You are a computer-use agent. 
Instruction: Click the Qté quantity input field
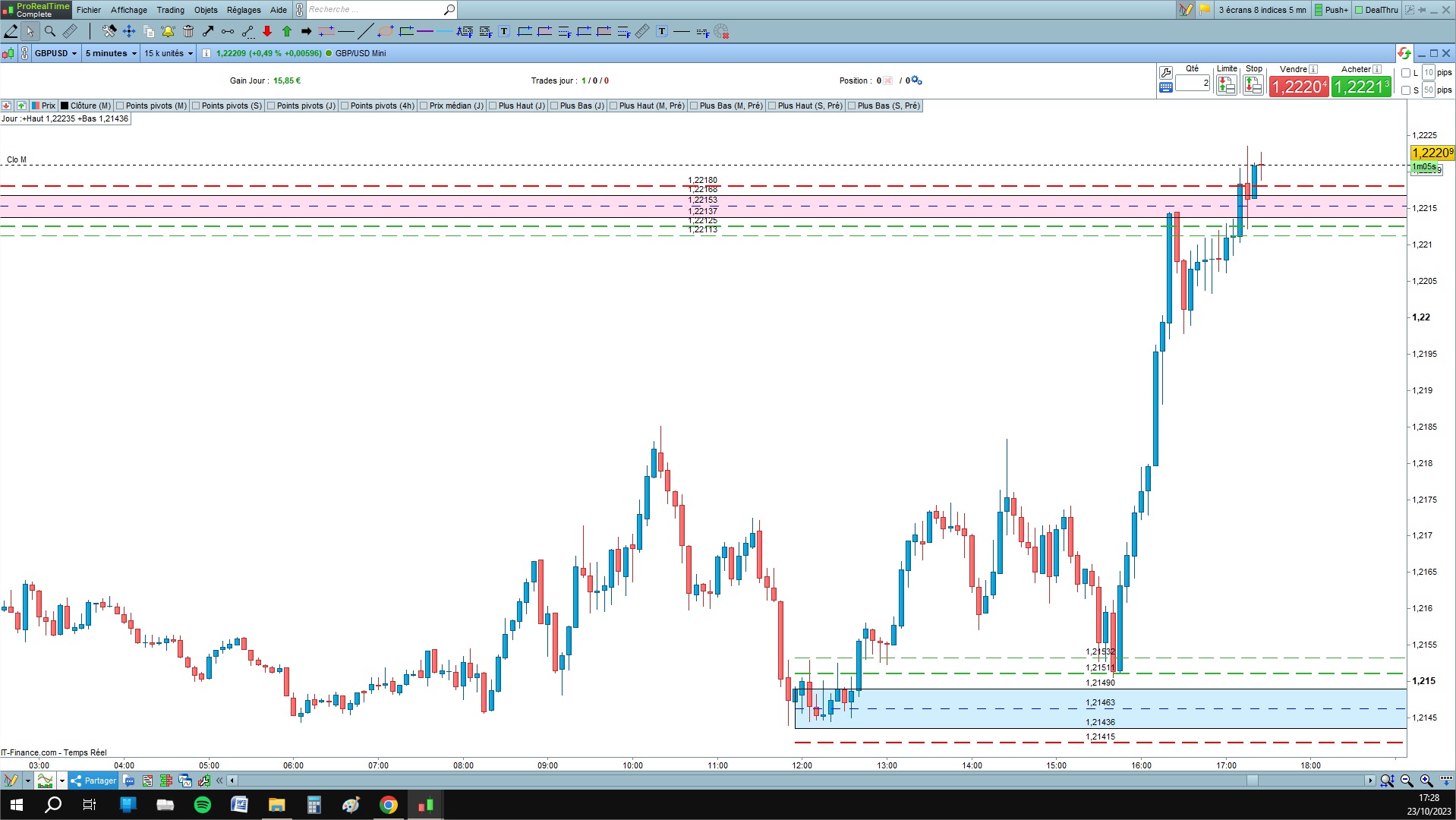[1193, 83]
